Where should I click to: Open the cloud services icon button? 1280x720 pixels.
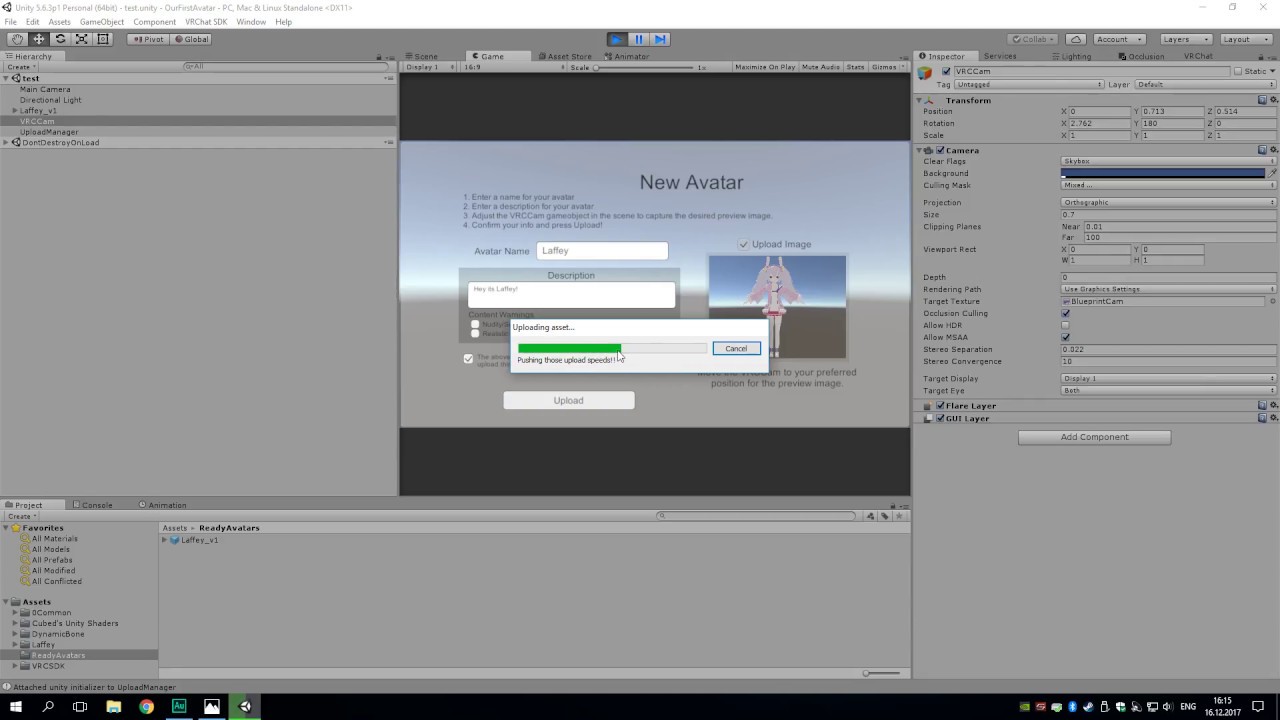point(1075,39)
